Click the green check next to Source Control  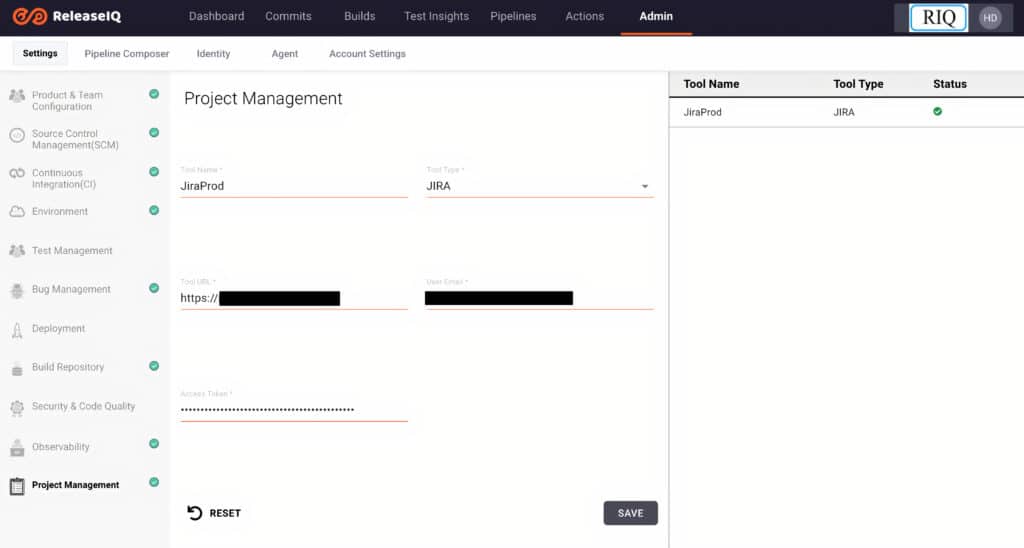tap(154, 133)
